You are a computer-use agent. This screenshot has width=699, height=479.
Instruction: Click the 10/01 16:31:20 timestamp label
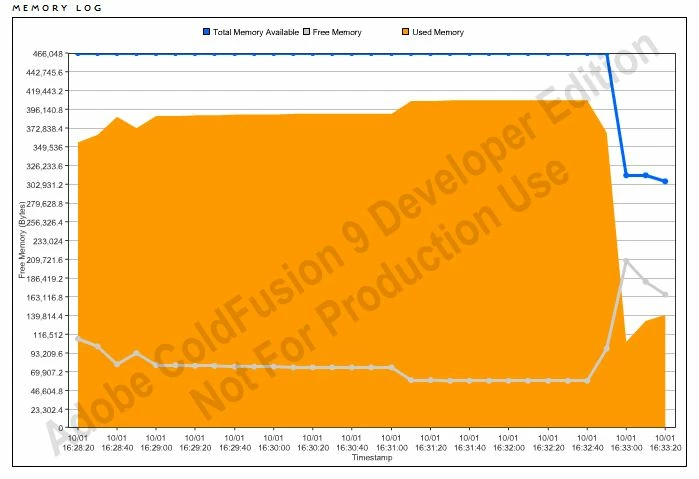click(x=430, y=442)
